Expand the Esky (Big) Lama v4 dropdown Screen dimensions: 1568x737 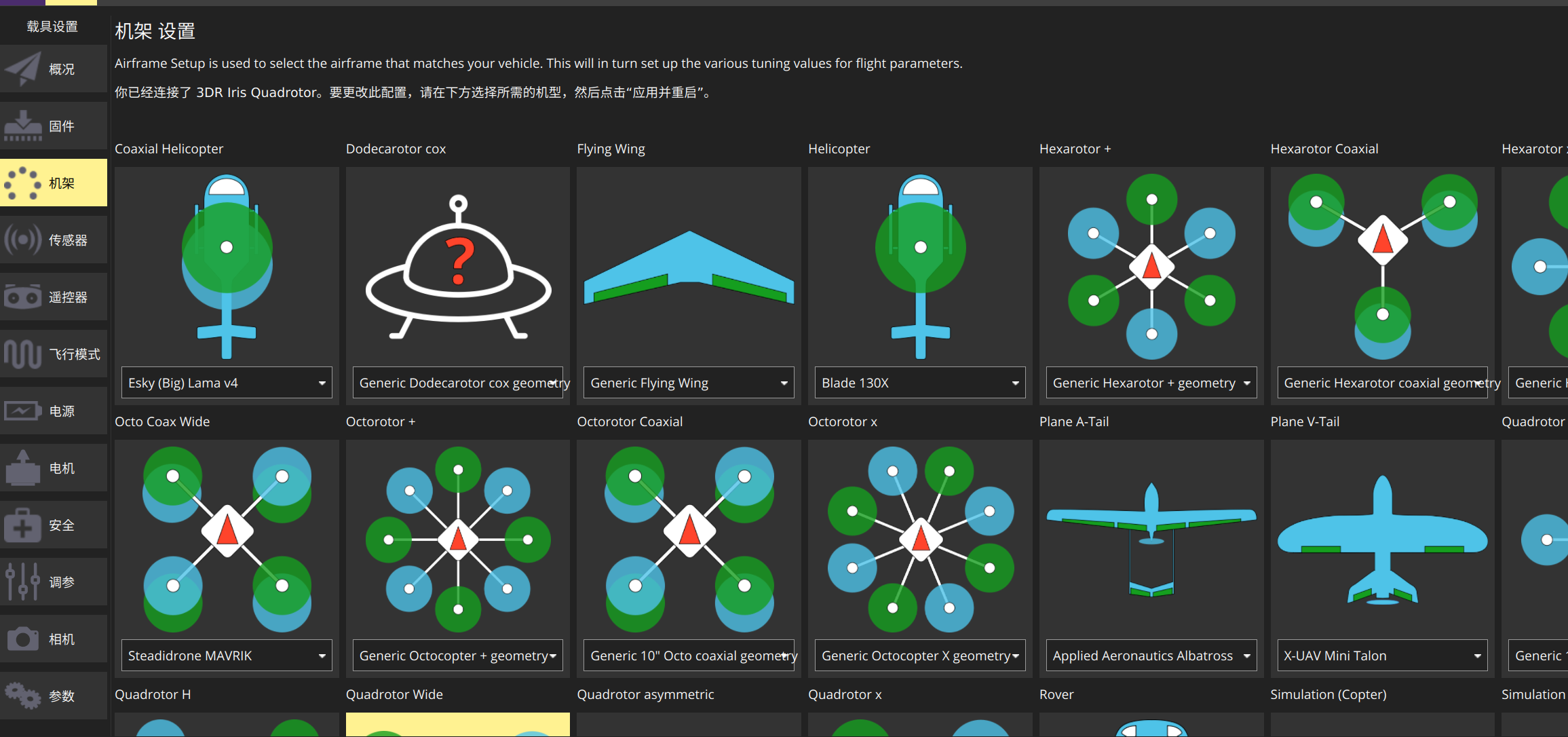pyautogui.click(x=226, y=383)
